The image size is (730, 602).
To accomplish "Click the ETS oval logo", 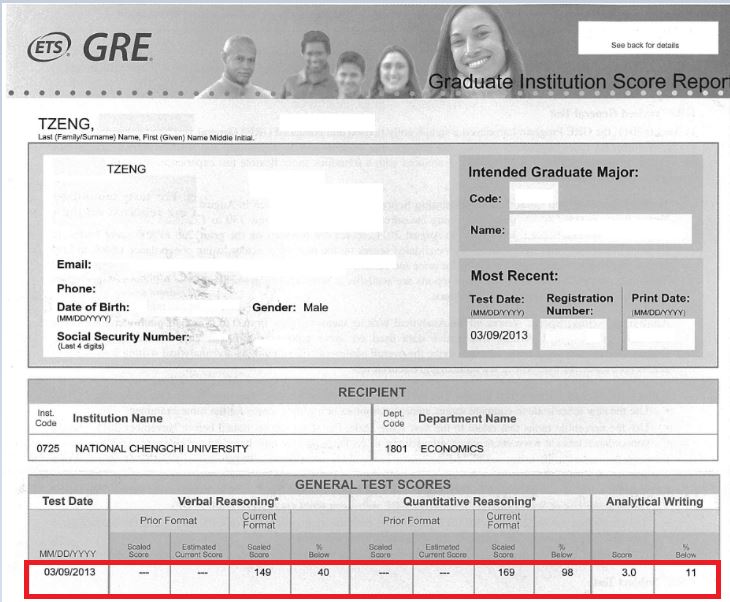I will tap(49, 47).
